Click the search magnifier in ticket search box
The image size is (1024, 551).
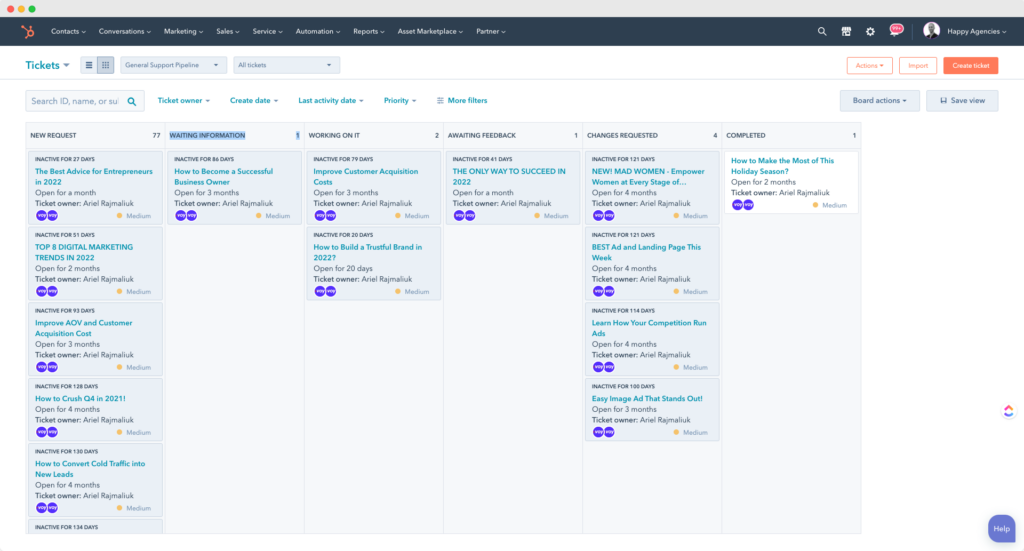pyautogui.click(x=132, y=101)
